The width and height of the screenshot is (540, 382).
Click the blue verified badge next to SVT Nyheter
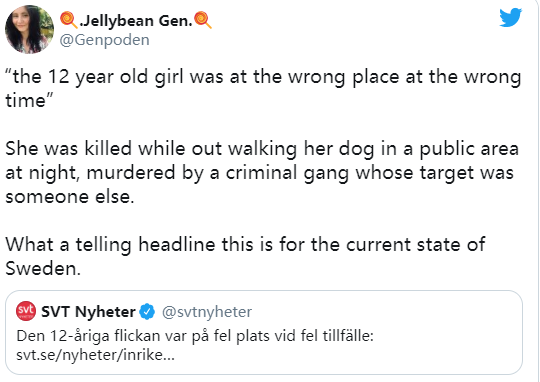147,312
